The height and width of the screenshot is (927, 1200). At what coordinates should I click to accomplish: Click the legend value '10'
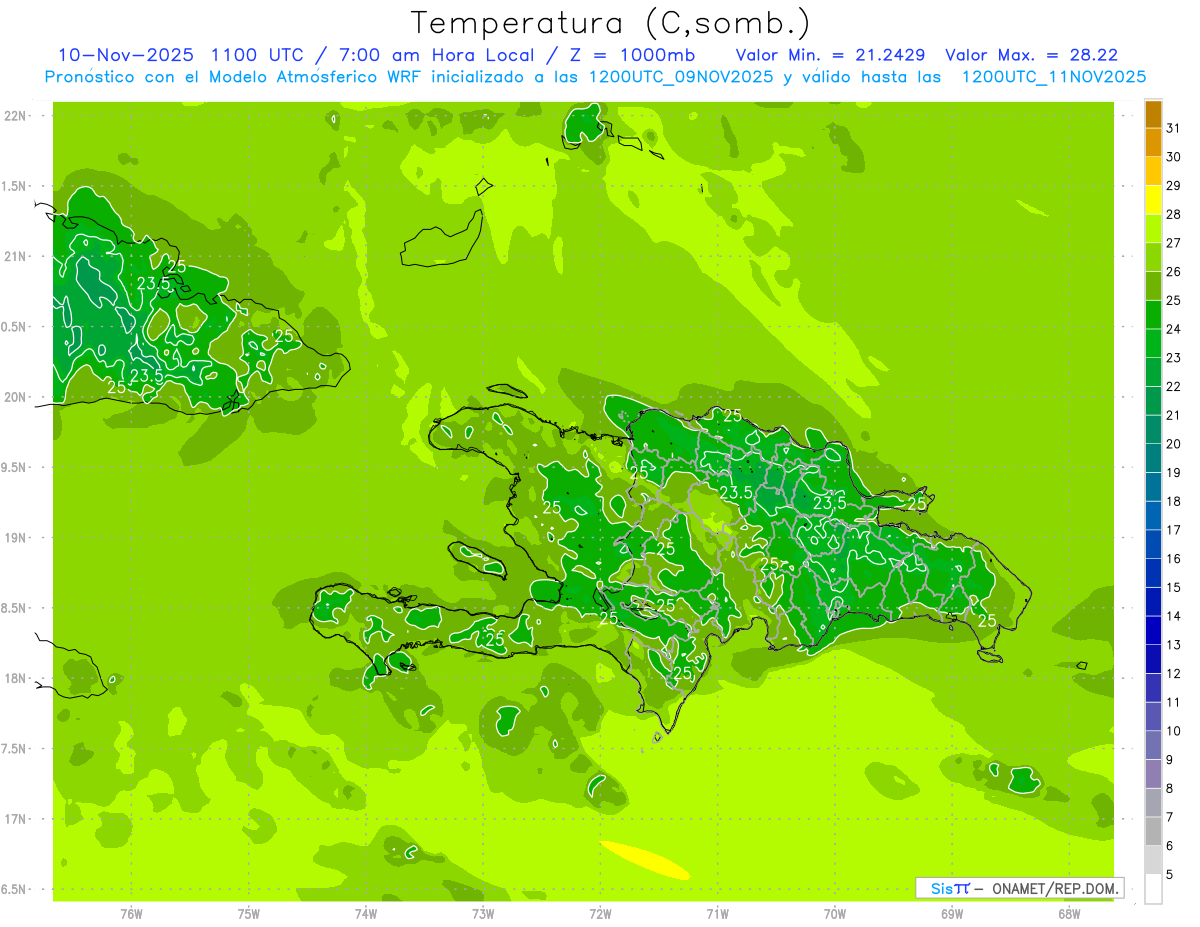(1173, 731)
